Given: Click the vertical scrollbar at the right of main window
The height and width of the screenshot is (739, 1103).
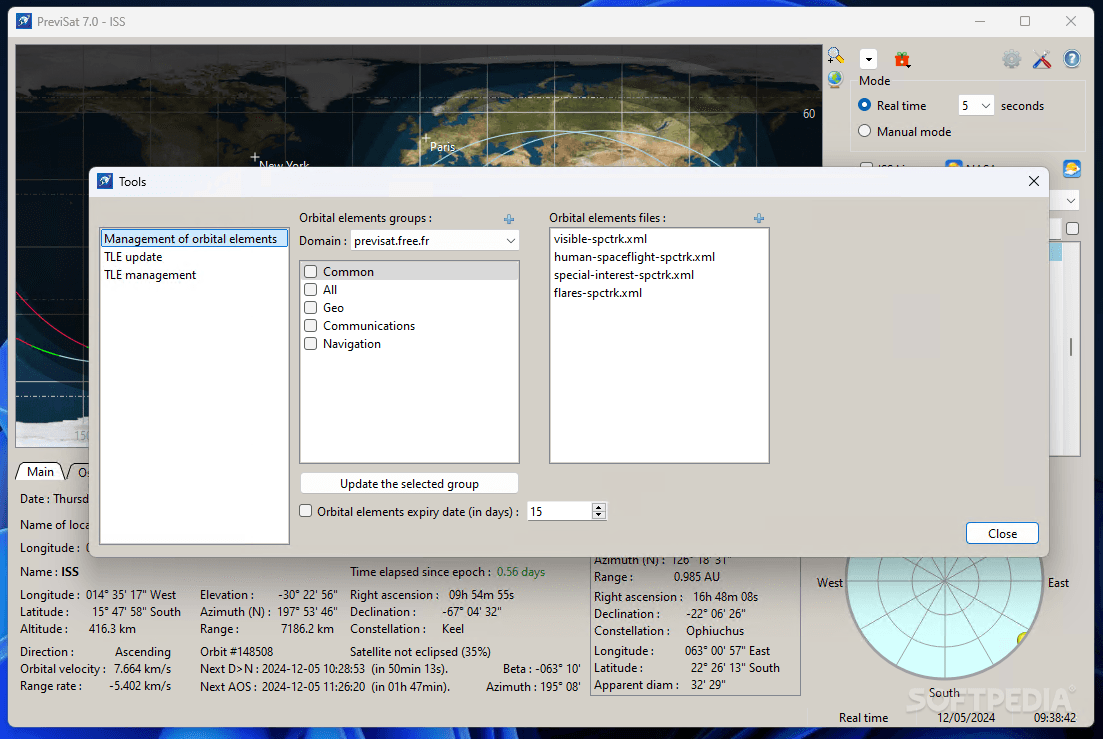Looking at the screenshot, I should (x=1071, y=347).
